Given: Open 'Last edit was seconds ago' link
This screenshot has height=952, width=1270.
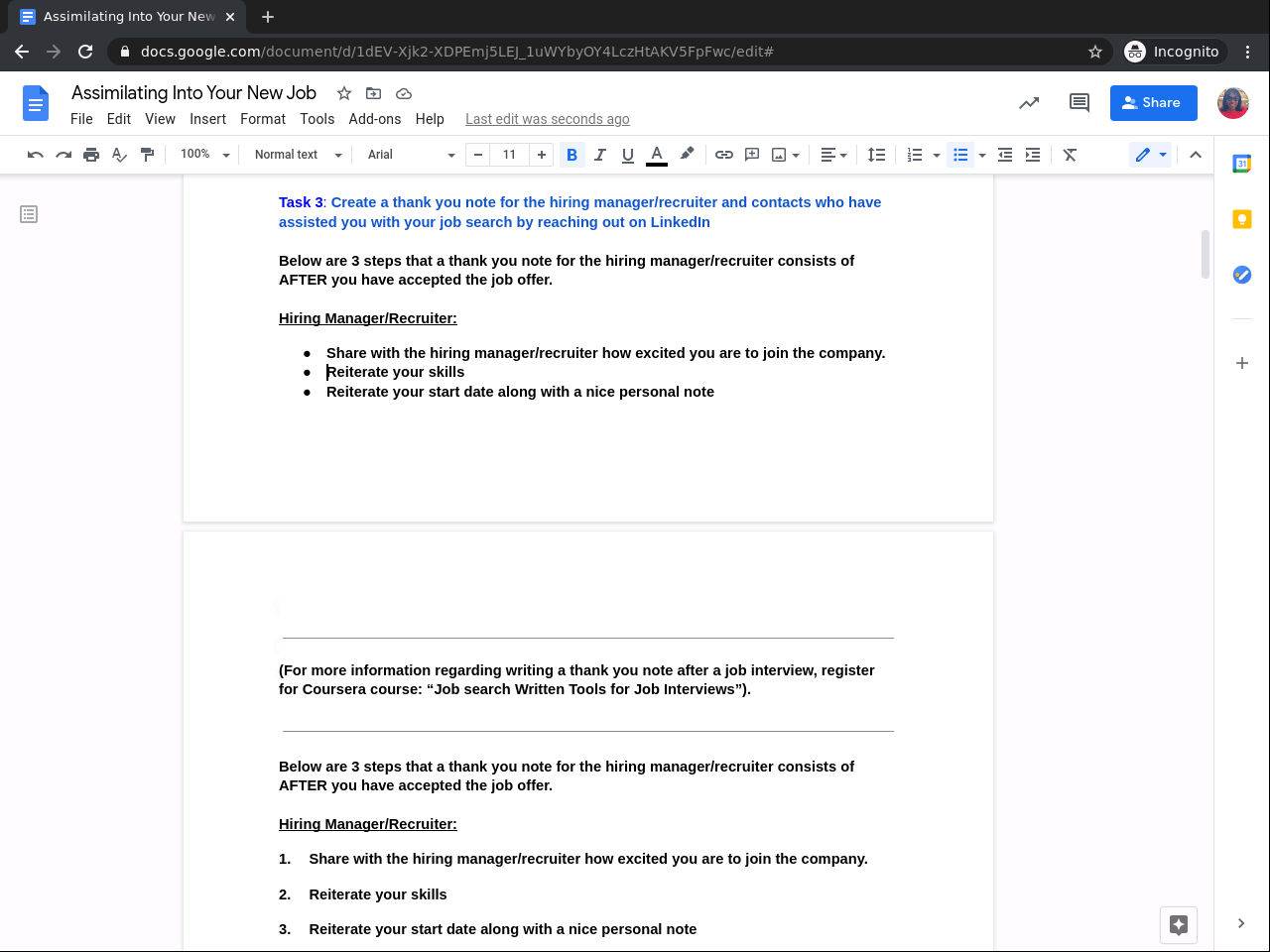Looking at the screenshot, I should [x=548, y=119].
